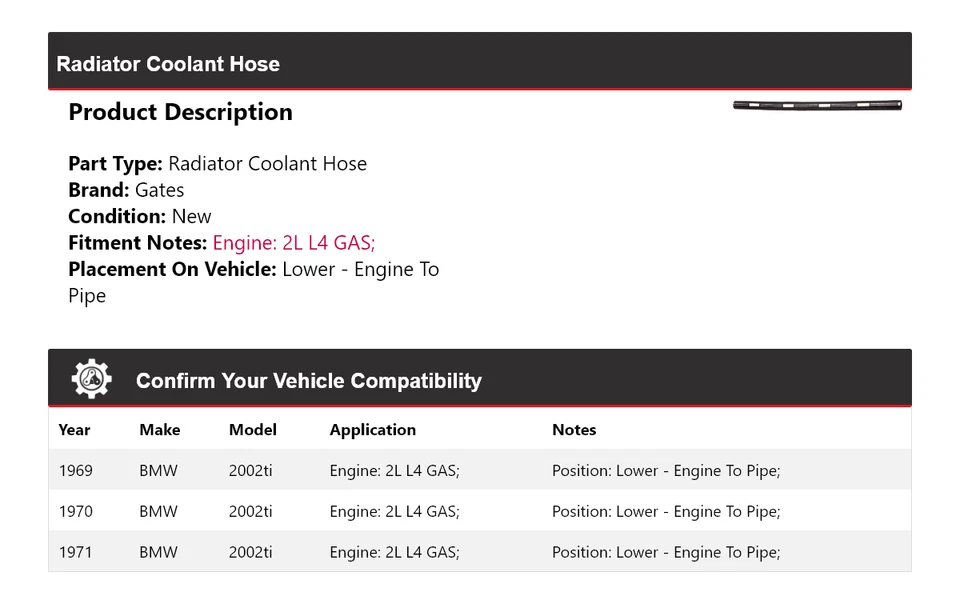Click the 1970 row engine application

click(x=394, y=512)
